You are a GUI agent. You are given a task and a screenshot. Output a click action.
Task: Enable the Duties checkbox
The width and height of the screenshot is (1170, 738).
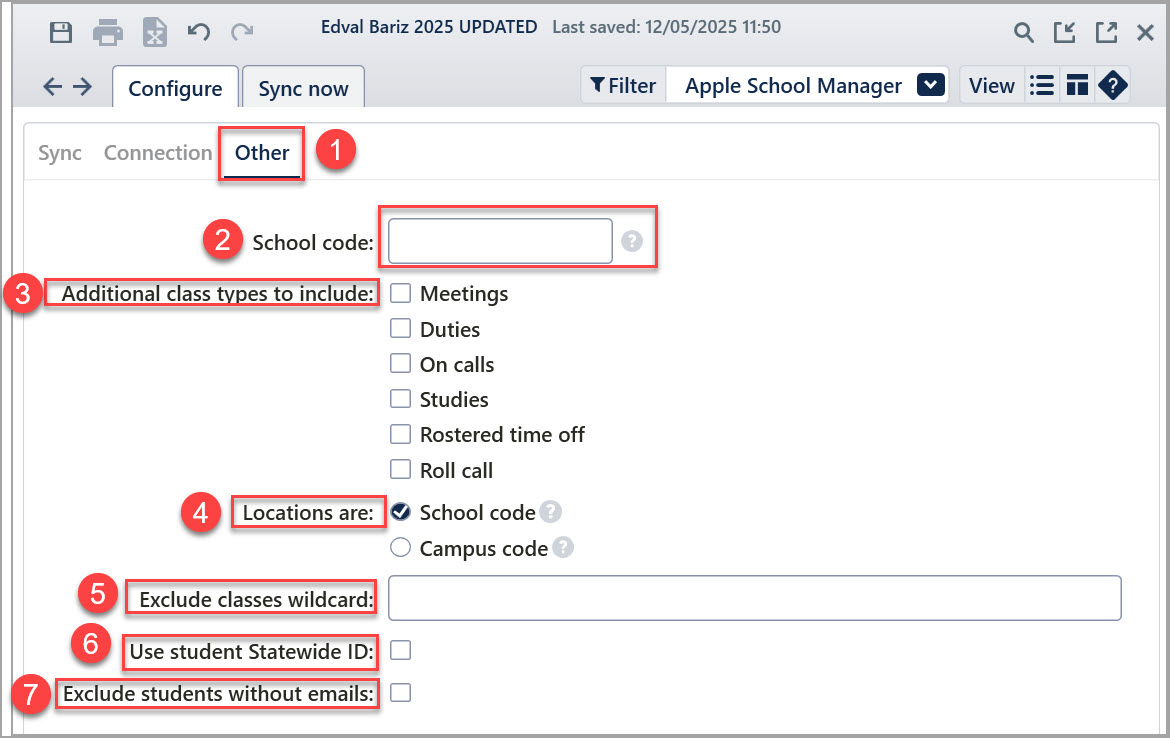(401, 328)
